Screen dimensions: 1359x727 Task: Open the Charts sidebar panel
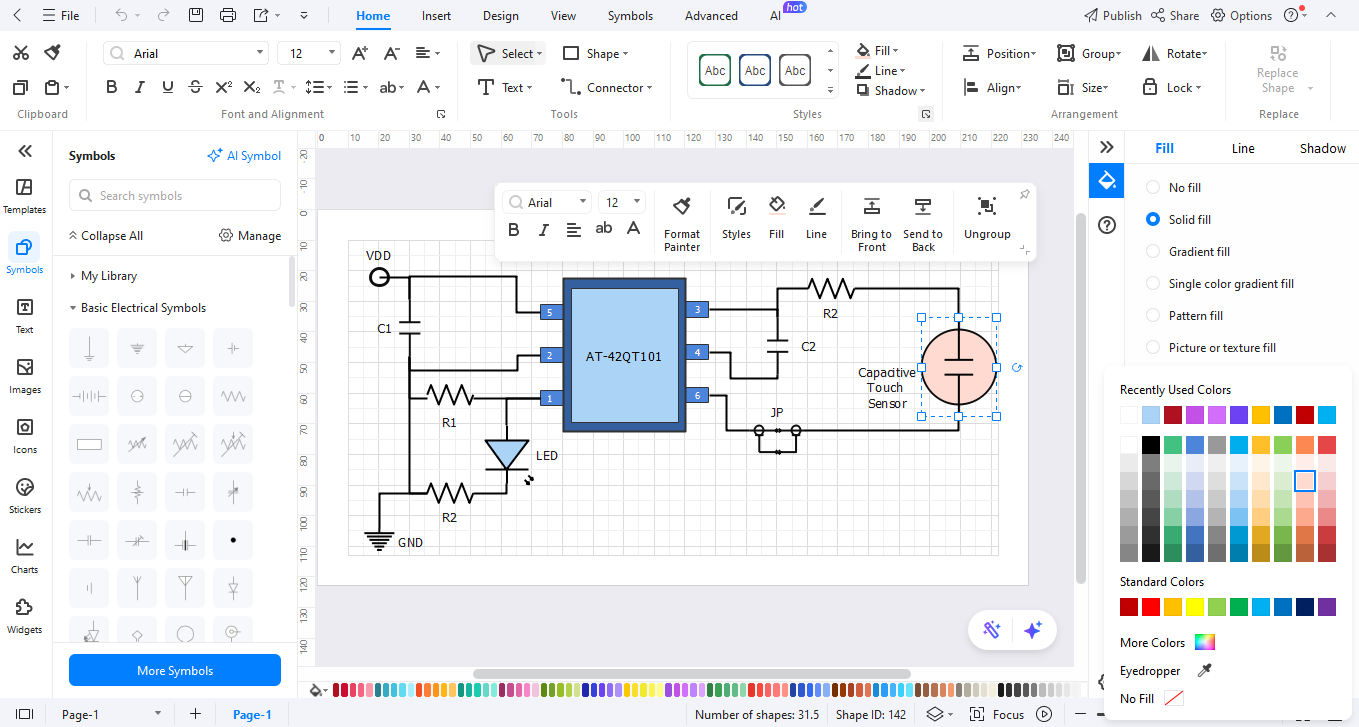coord(25,556)
